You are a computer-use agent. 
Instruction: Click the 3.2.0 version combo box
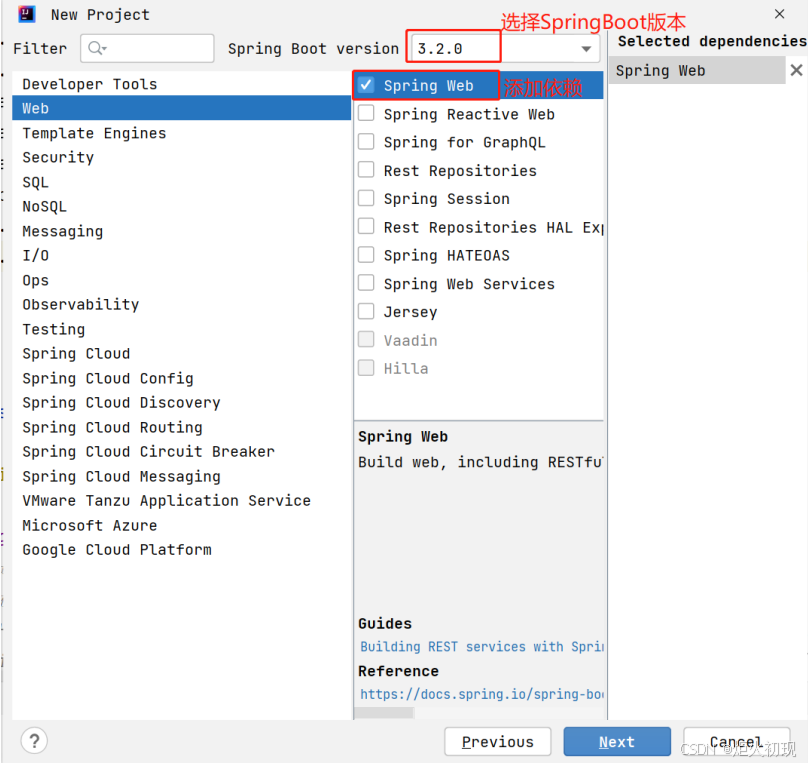tap(505, 48)
